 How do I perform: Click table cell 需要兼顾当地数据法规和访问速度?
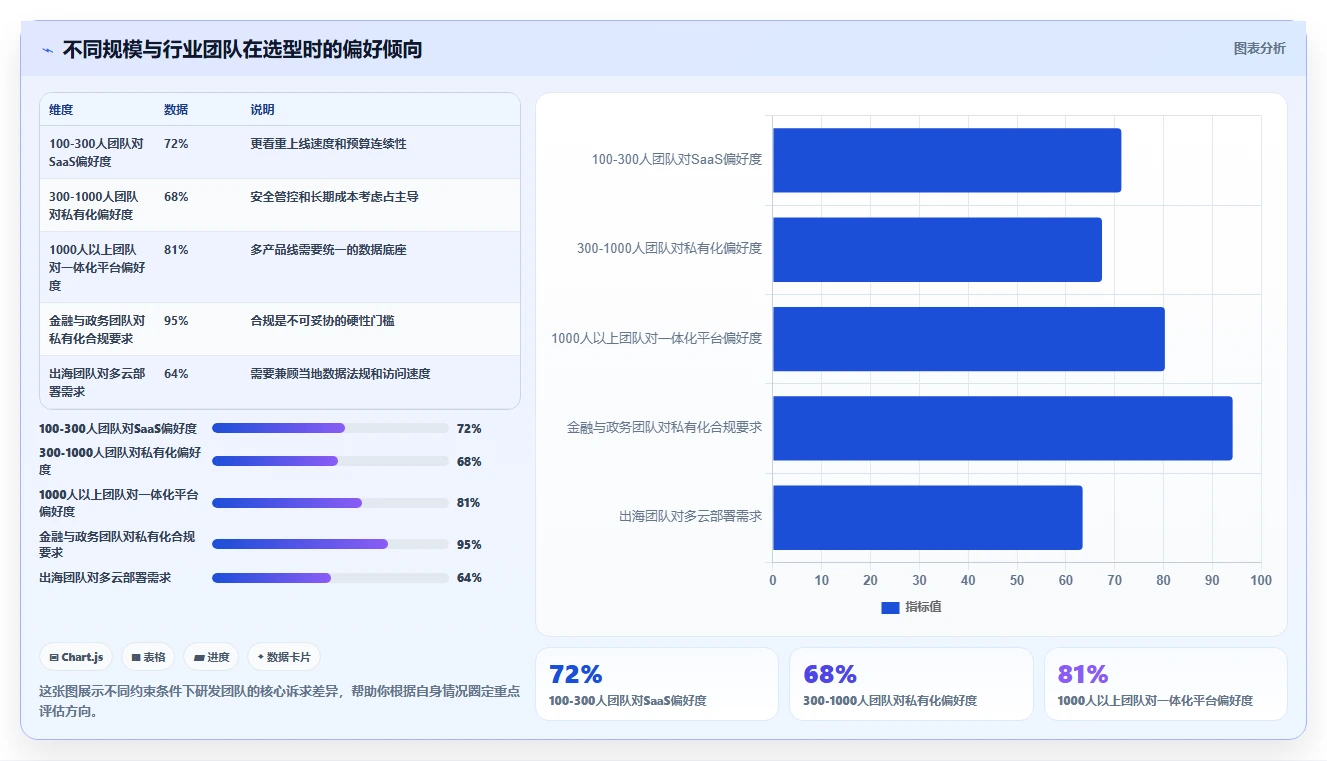click(x=340, y=374)
